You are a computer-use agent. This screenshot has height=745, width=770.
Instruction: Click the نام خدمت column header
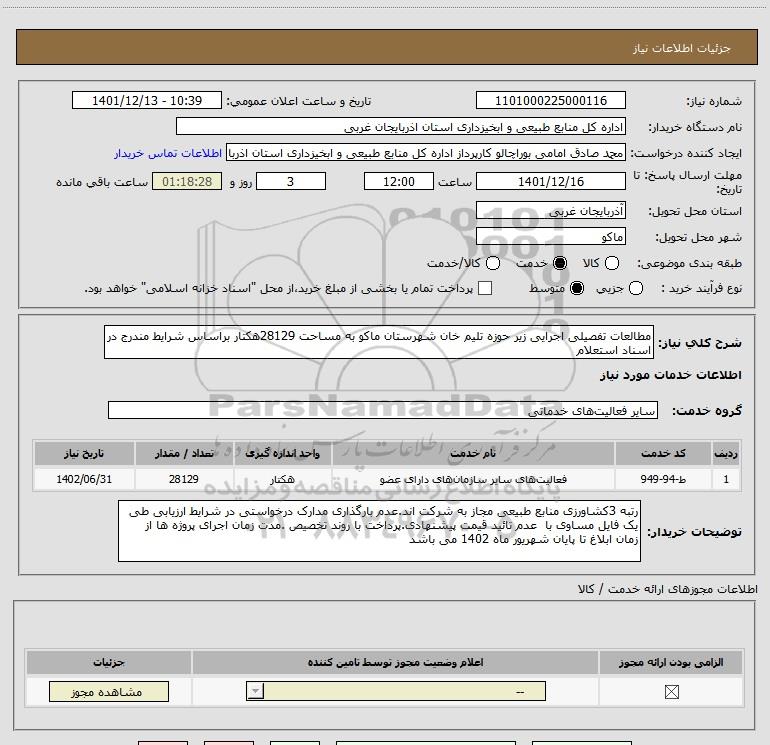point(473,453)
